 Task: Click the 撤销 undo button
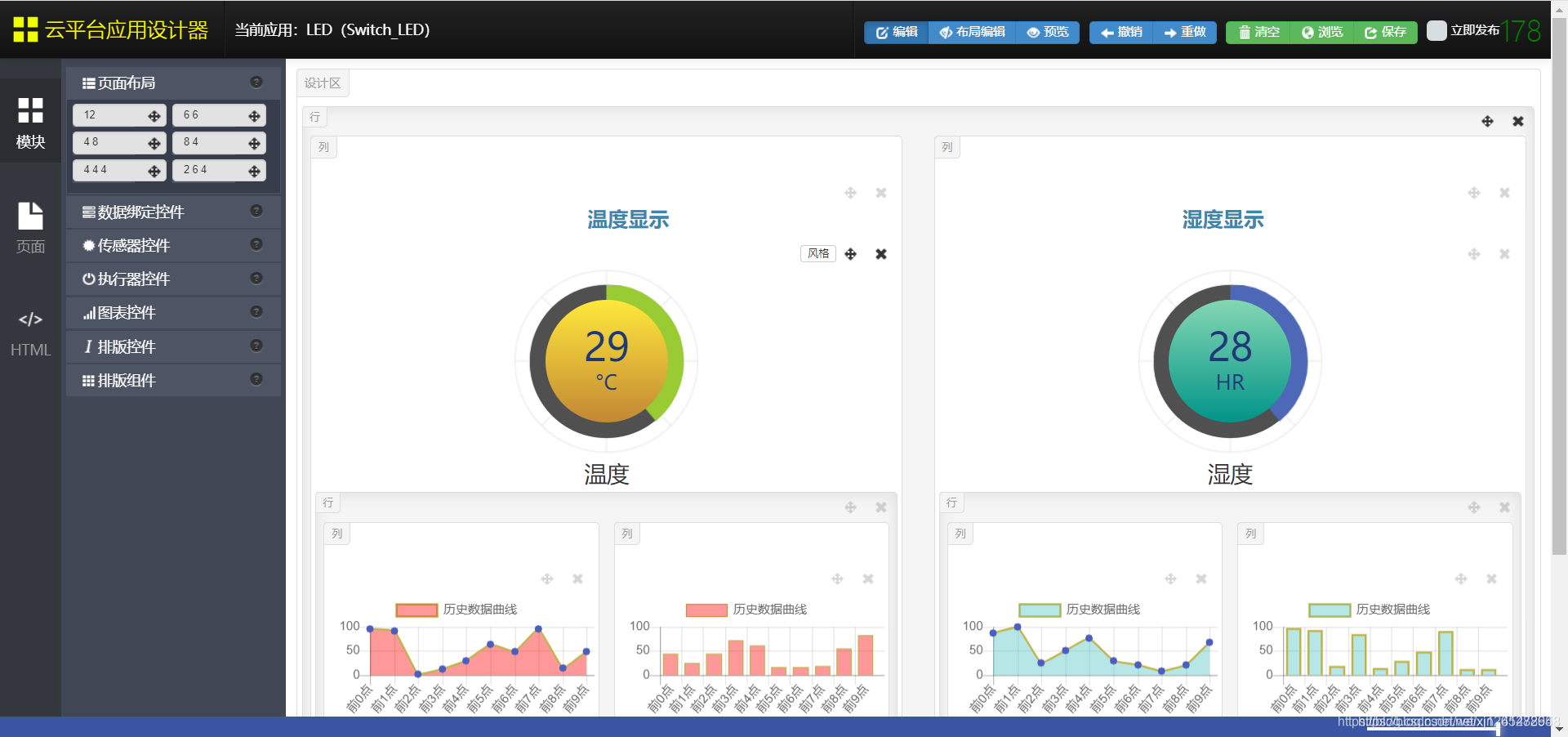click(x=1121, y=32)
